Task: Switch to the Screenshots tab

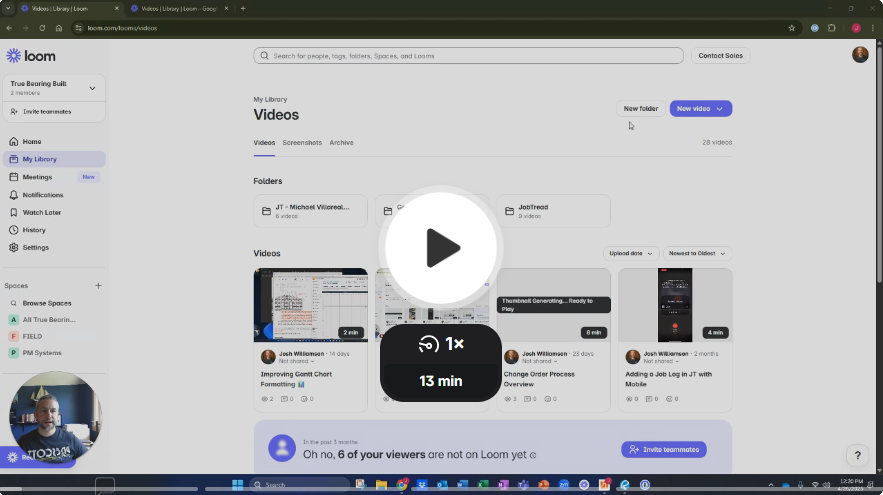Action: (x=302, y=142)
